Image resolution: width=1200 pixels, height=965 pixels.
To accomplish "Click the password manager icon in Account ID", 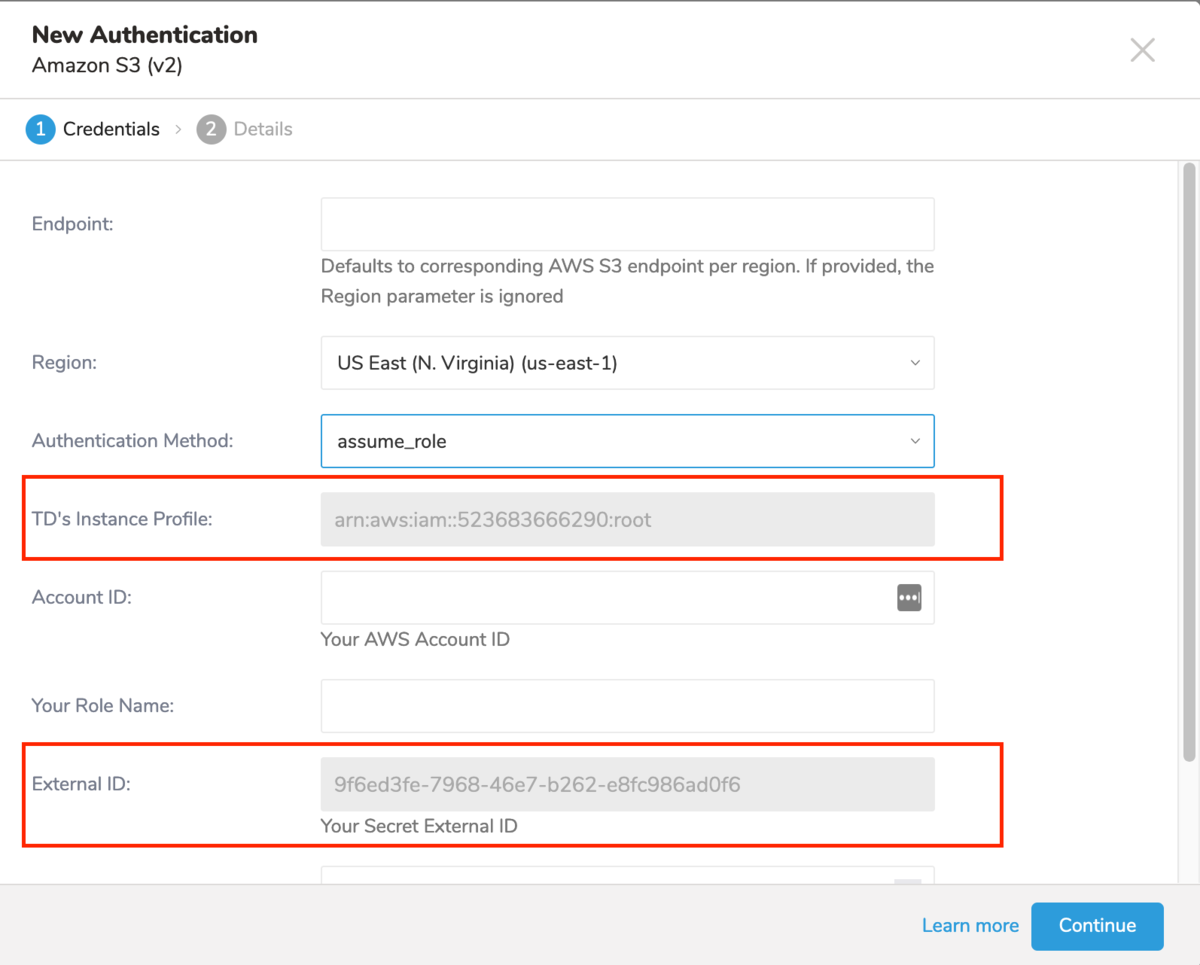I will 908,598.
